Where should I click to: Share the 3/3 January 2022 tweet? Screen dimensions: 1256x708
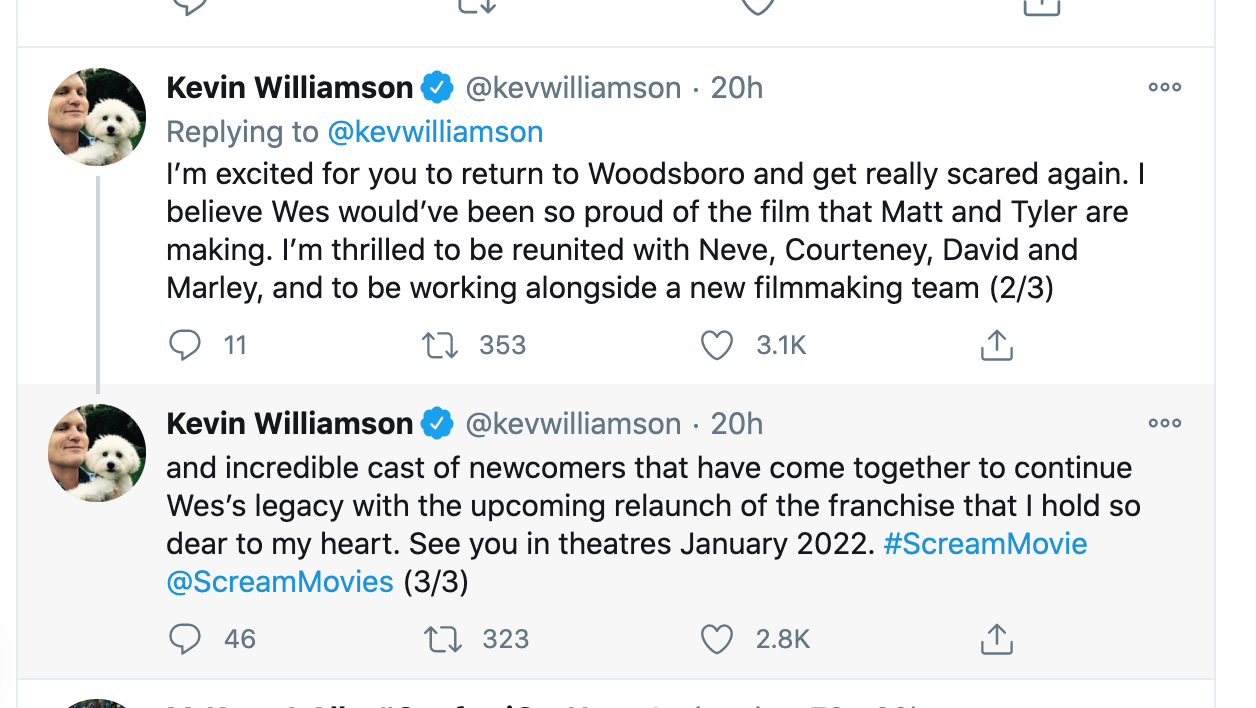point(996,639)
